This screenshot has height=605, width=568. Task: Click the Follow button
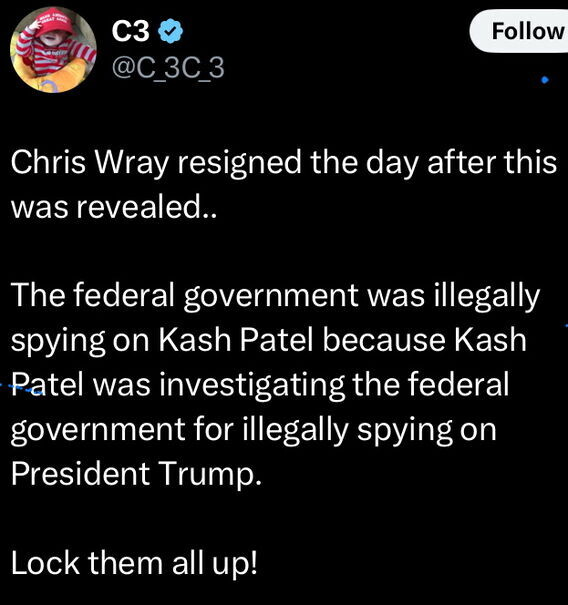click(x=519, y=31)
